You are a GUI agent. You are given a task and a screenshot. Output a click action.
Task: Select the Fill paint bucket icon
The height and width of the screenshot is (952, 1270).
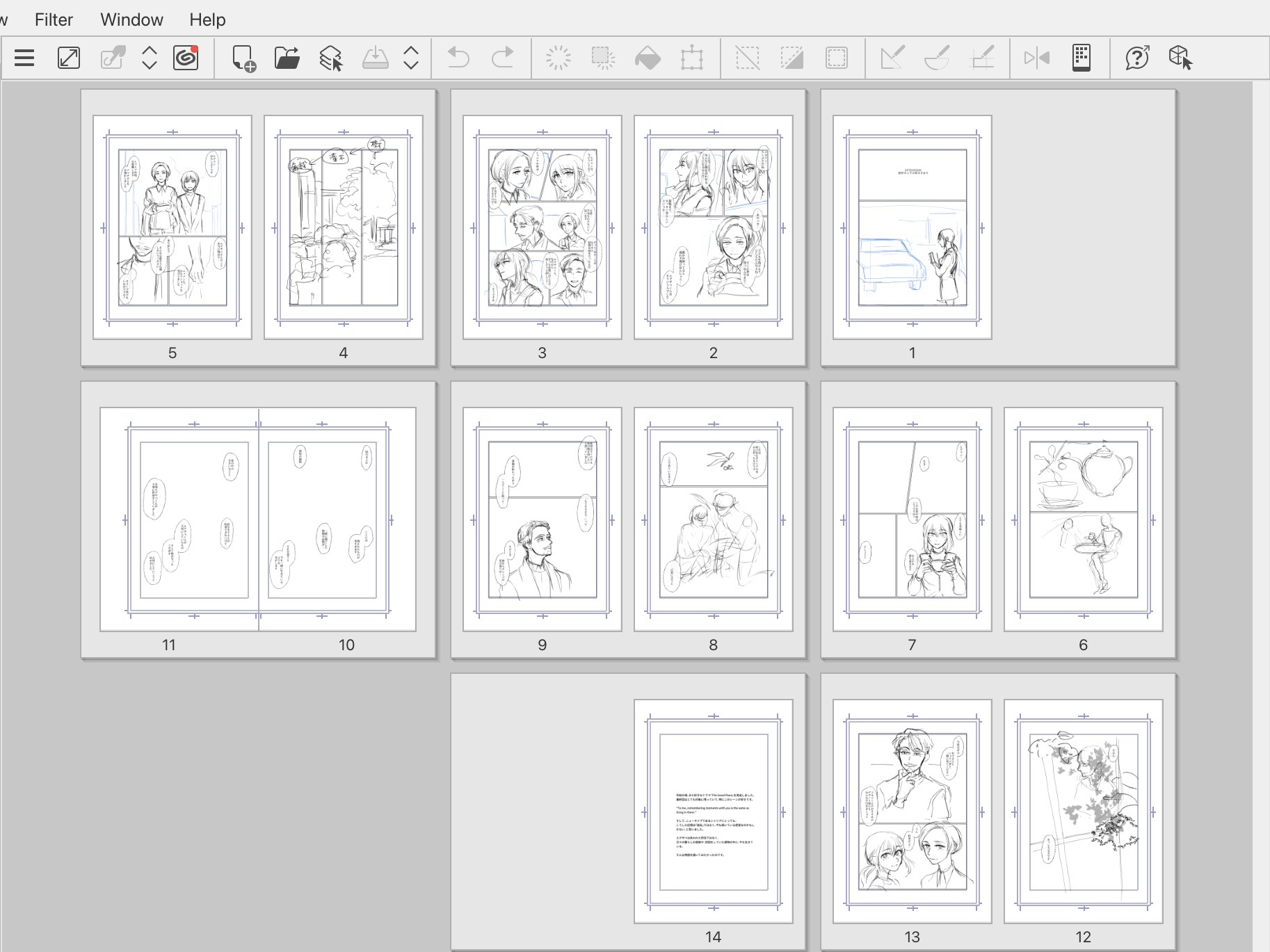tap(648, 58)
